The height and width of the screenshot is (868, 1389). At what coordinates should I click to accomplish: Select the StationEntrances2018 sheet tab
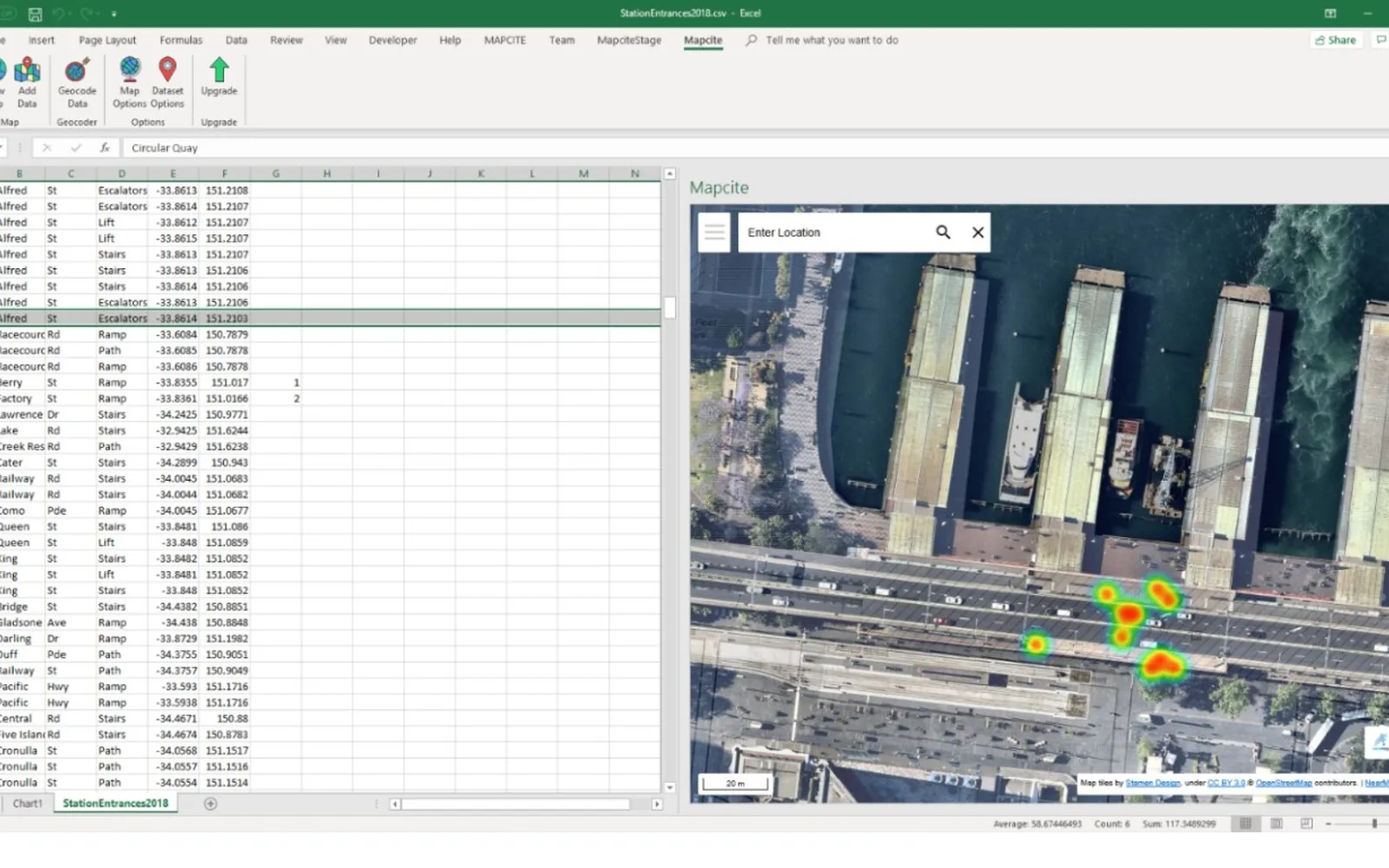[x=115, y=804]
